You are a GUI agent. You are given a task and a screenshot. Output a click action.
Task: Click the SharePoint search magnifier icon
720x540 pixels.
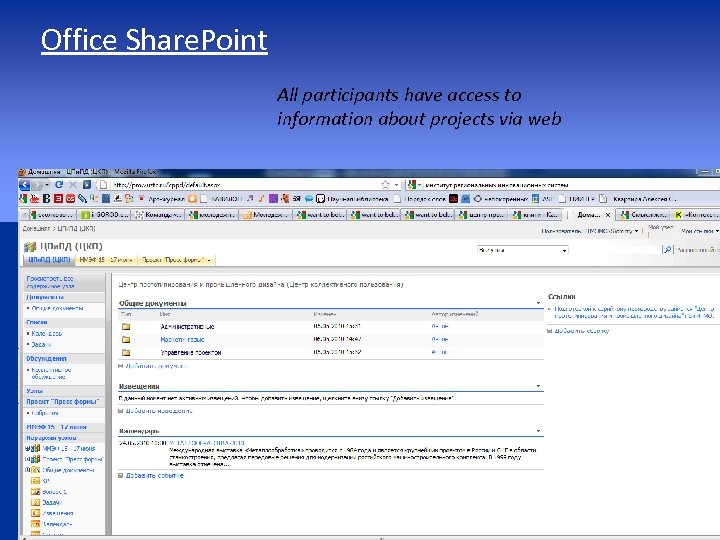click(x=667, y=249)
